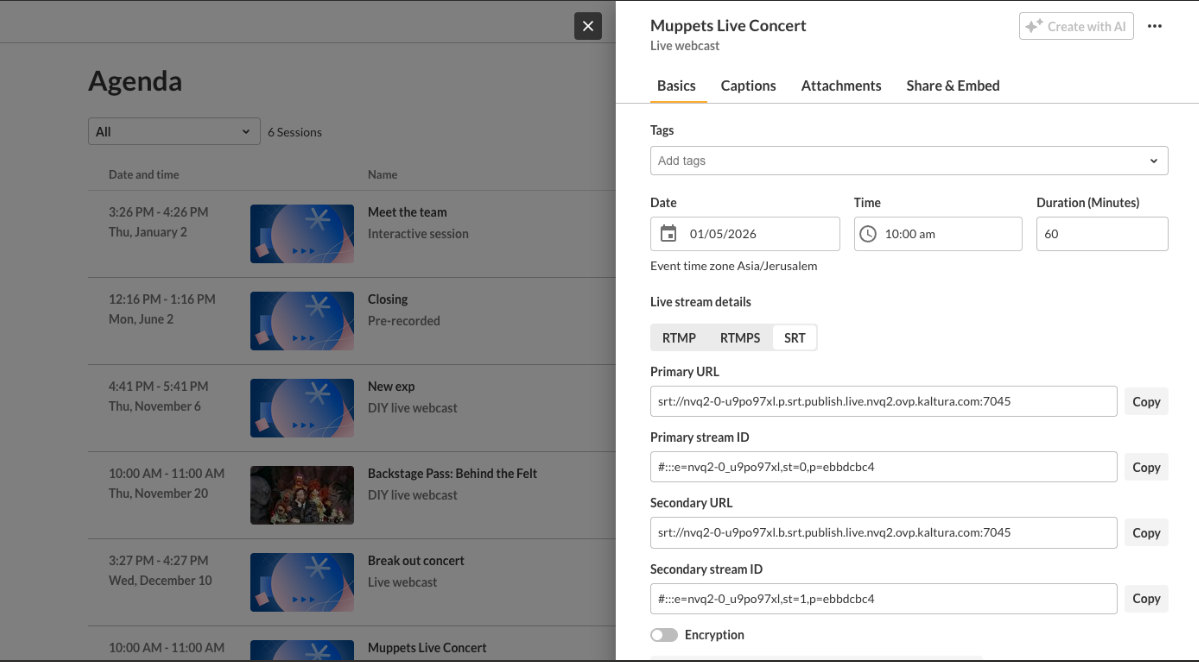Select the SRT protocol option

(x=795, y=338)
